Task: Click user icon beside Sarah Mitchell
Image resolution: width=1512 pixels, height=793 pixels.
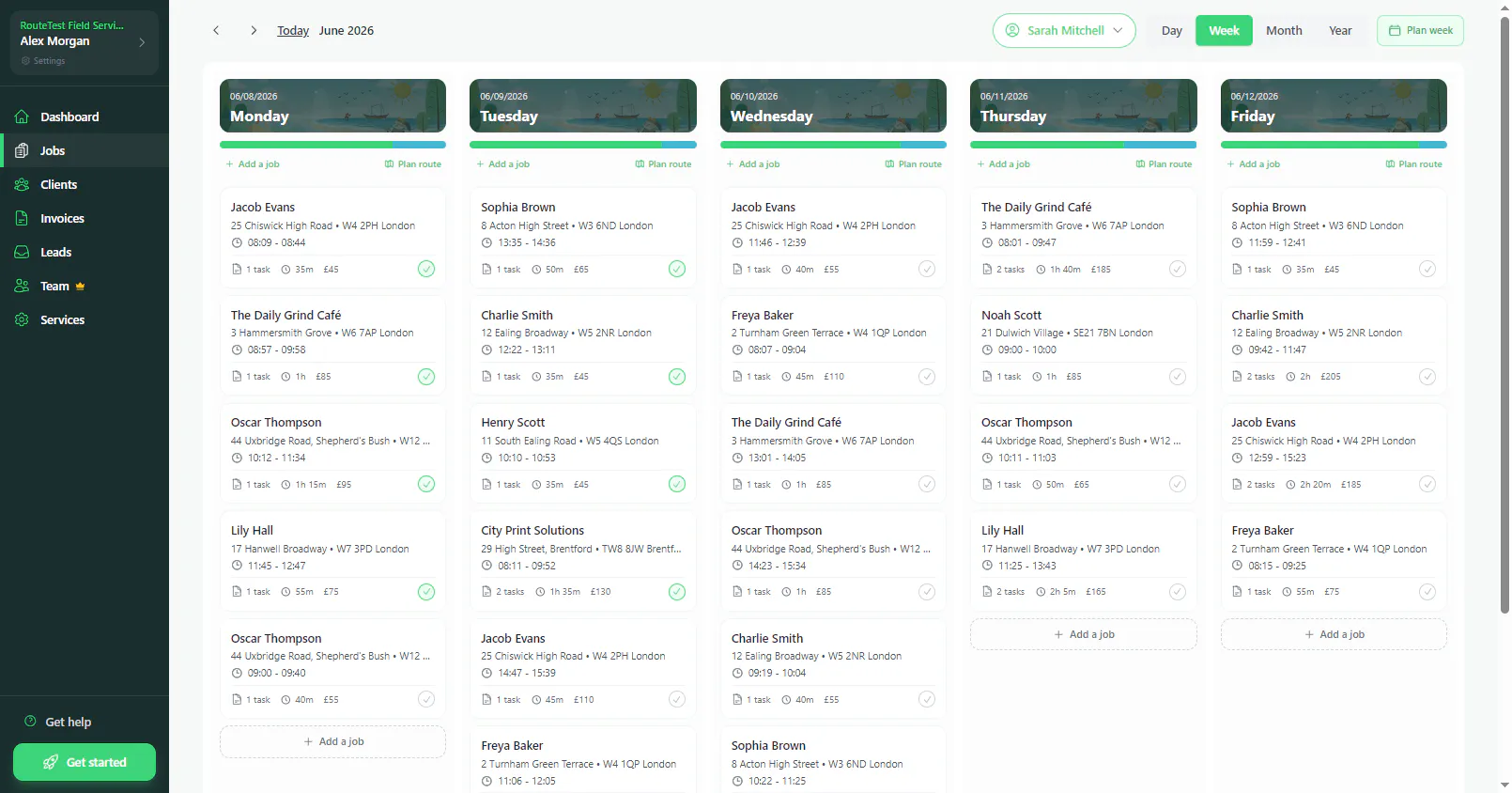Action: point(1012,30)
